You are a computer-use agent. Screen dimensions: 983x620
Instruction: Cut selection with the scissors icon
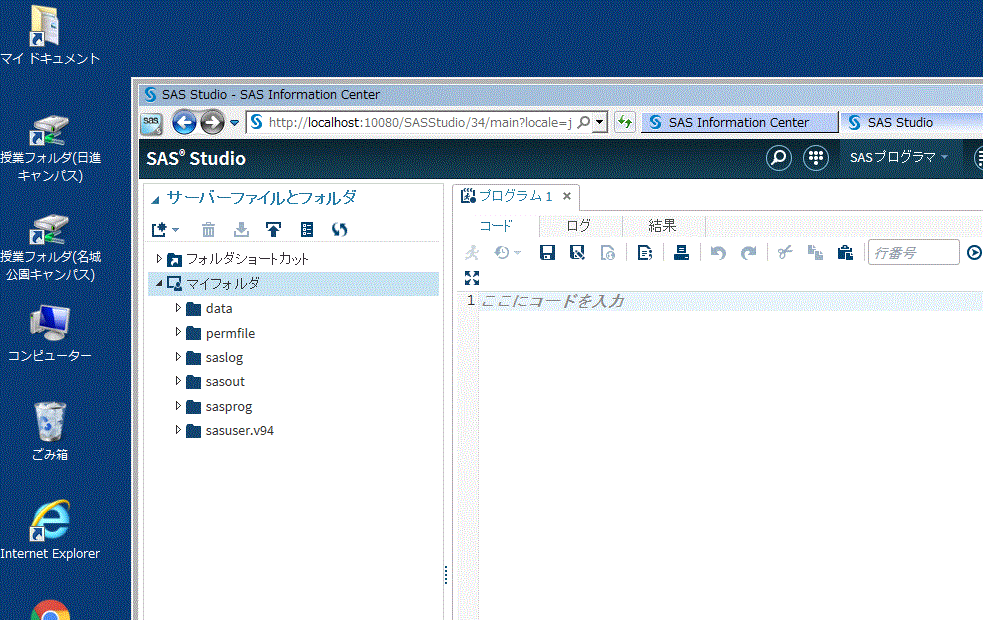coord(785,253)
